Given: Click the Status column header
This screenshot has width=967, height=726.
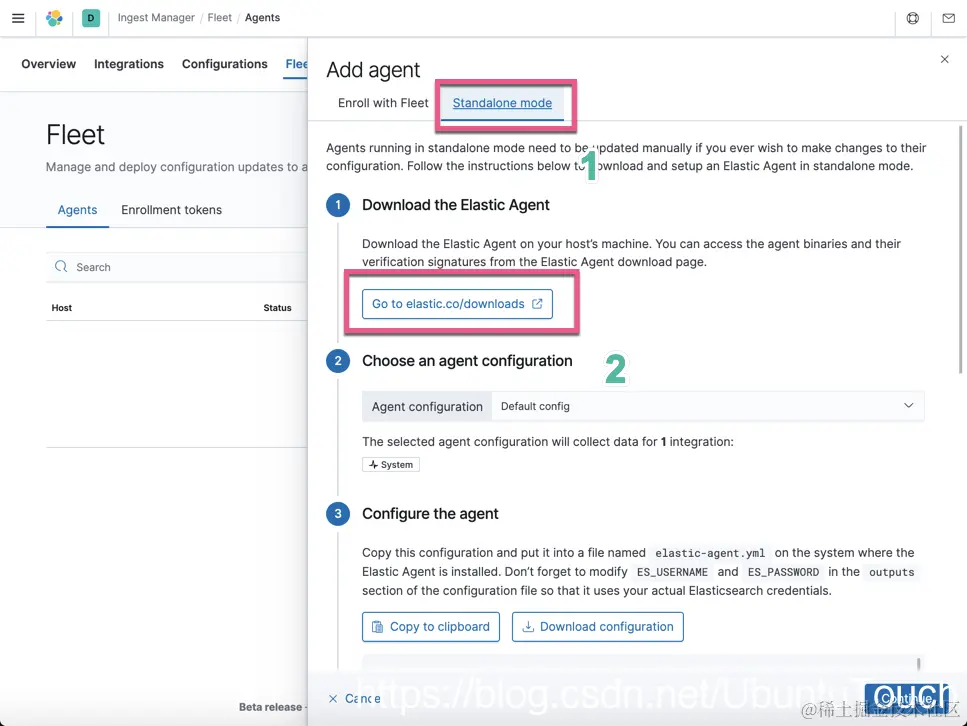Looking at the screenshot, I should 278,308.
